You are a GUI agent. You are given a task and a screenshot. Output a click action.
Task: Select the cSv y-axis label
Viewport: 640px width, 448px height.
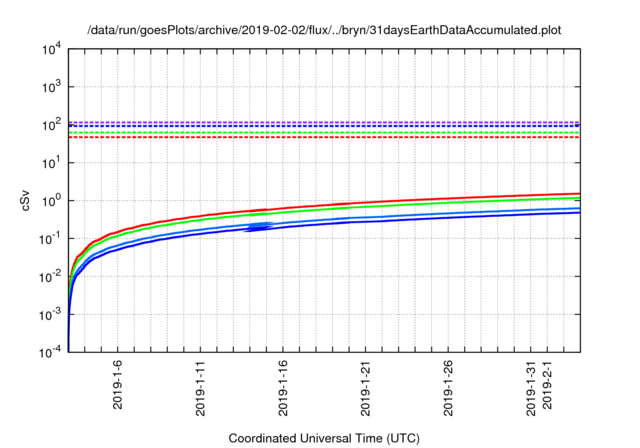coord(25,200)
